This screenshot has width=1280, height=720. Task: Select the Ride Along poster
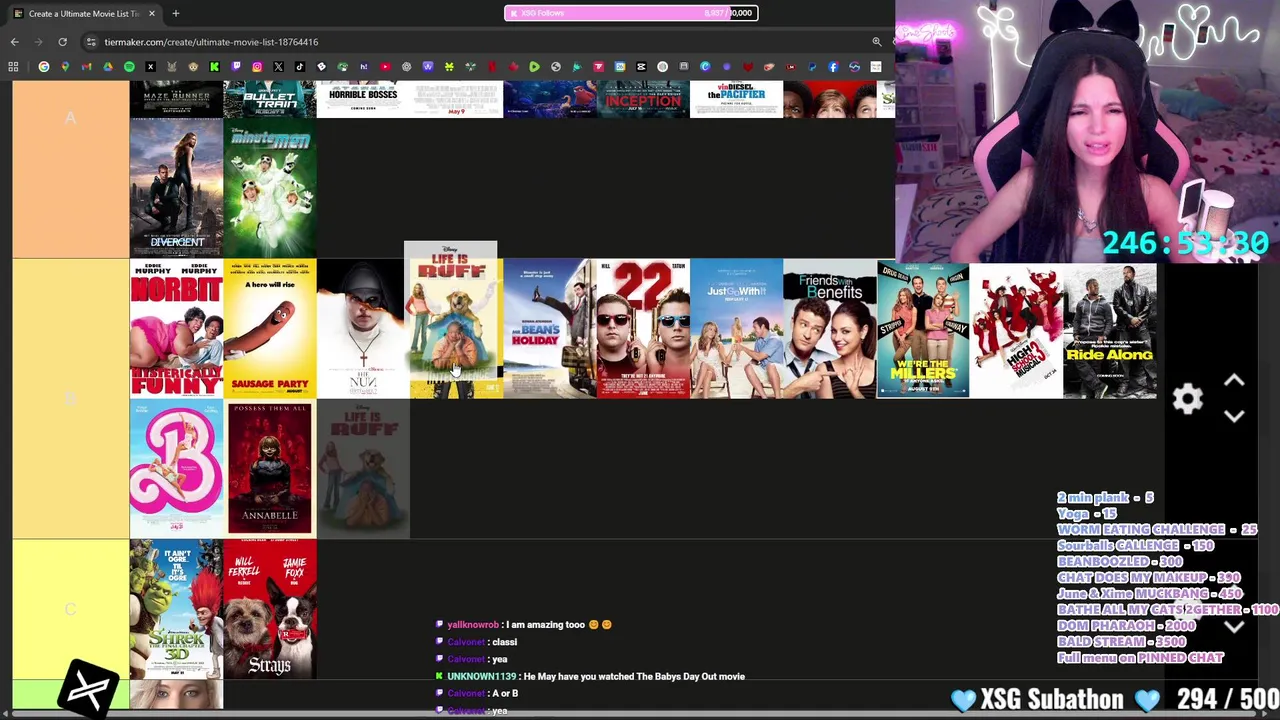pos(1110,328)
